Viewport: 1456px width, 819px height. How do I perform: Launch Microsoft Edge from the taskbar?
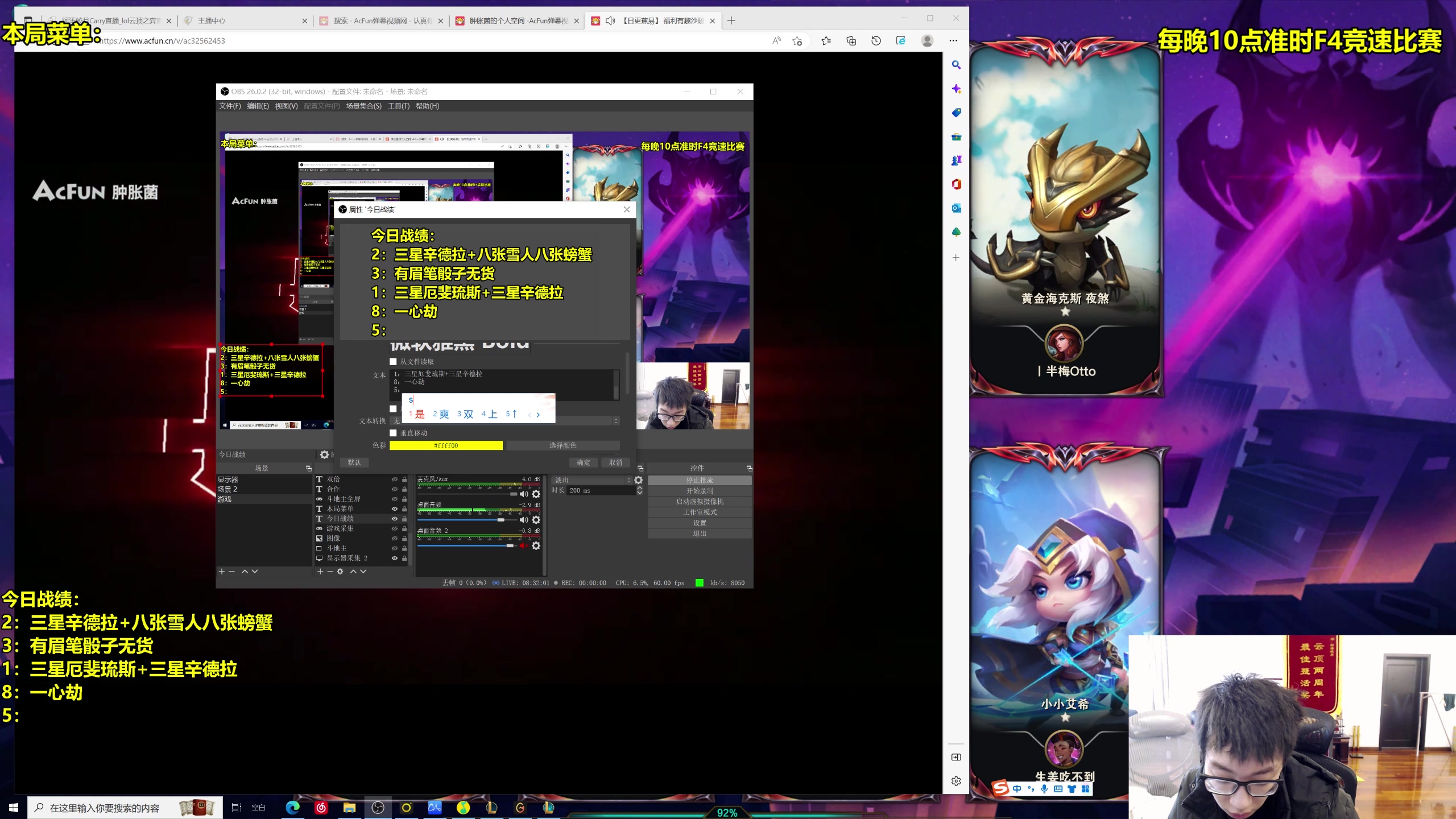[x=292, y=808]
